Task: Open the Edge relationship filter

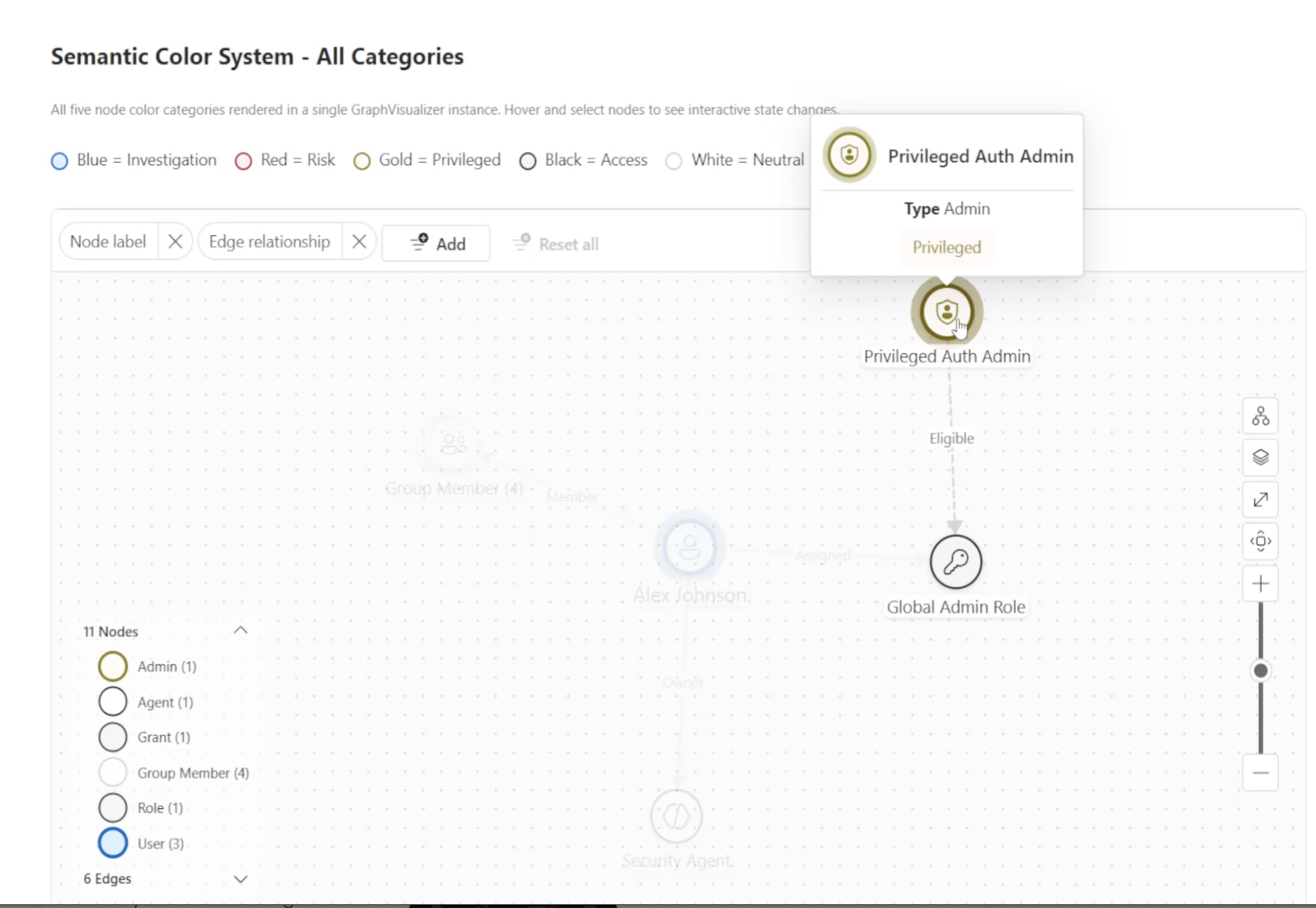Action: pos(269,241)
